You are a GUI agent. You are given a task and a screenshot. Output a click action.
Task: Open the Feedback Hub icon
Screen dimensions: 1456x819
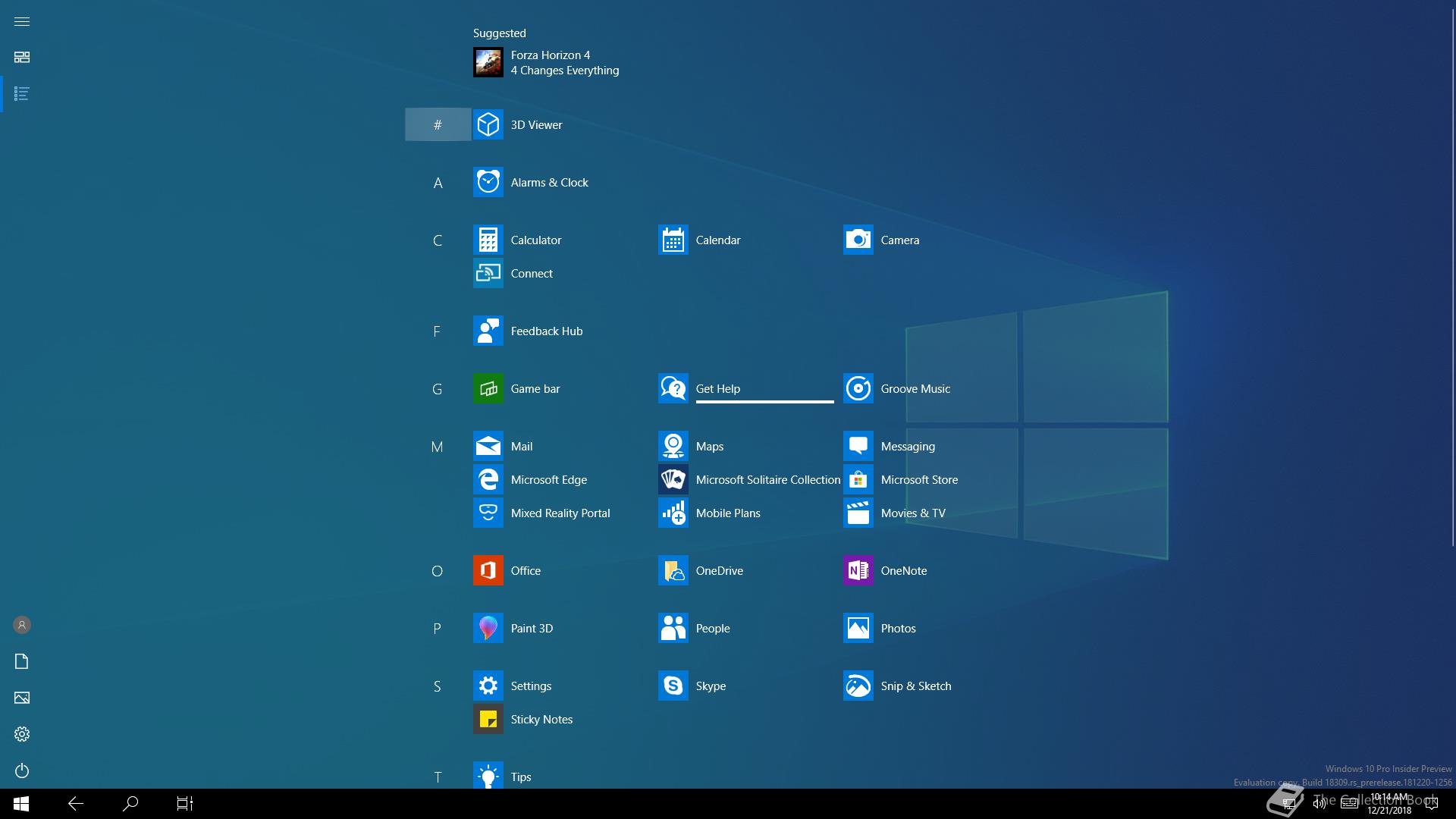[x=488, y=331]
